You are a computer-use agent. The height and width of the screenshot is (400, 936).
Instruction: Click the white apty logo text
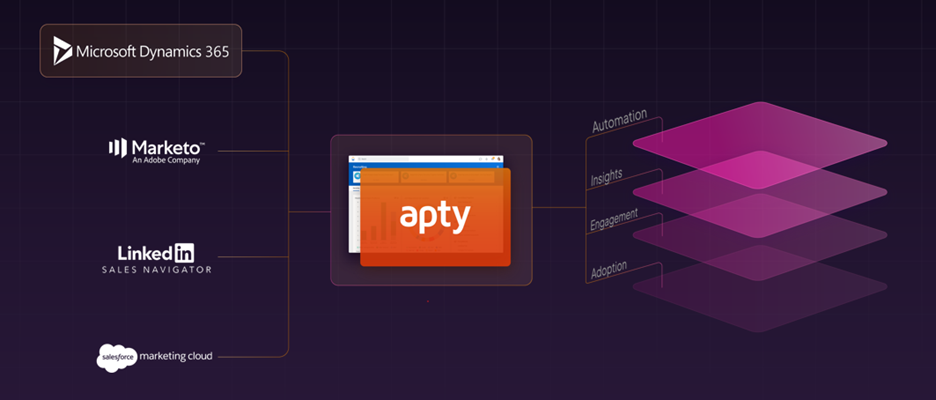click(434, 217)
